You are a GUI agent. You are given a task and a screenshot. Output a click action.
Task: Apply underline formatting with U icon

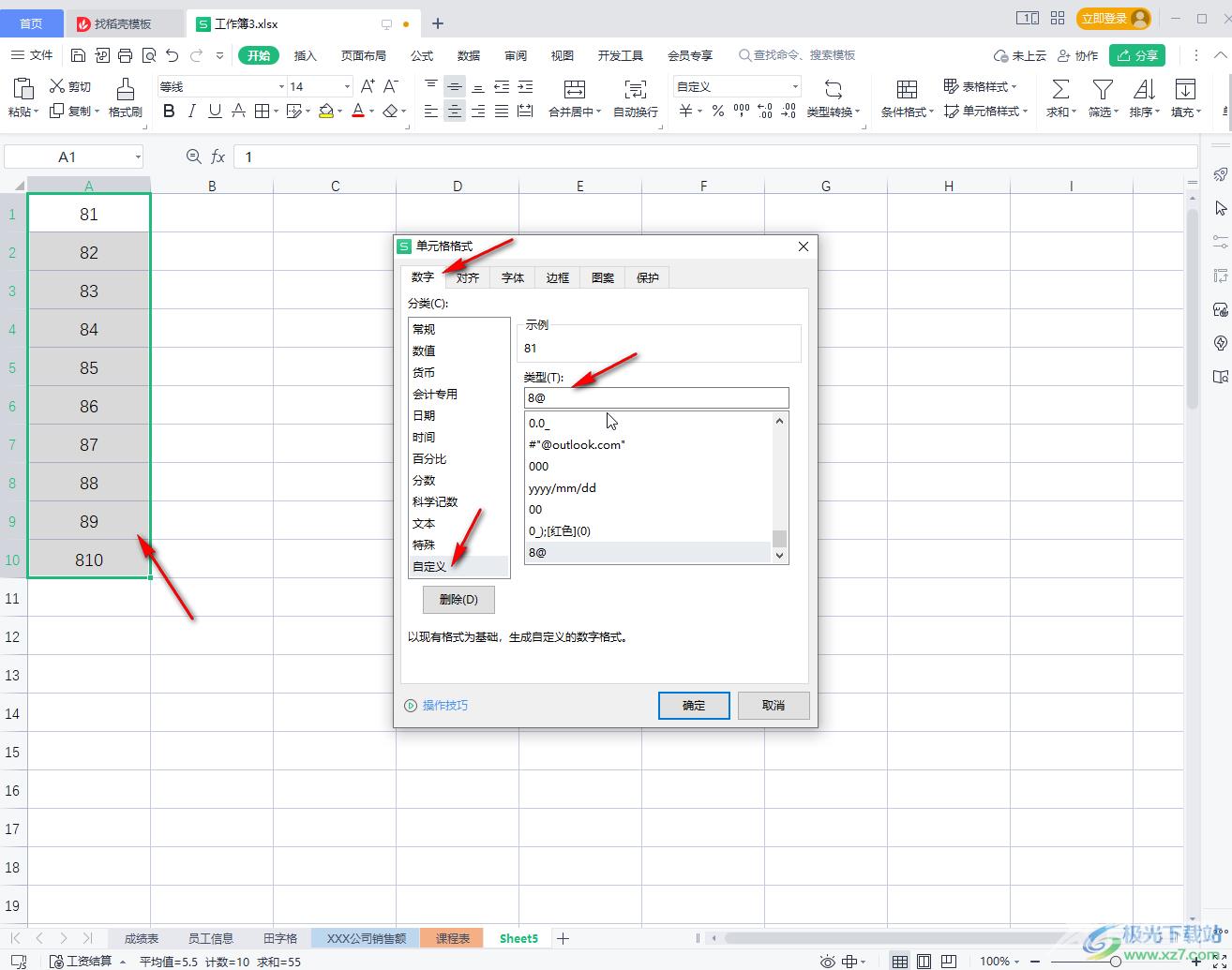[x=215, y=112]
